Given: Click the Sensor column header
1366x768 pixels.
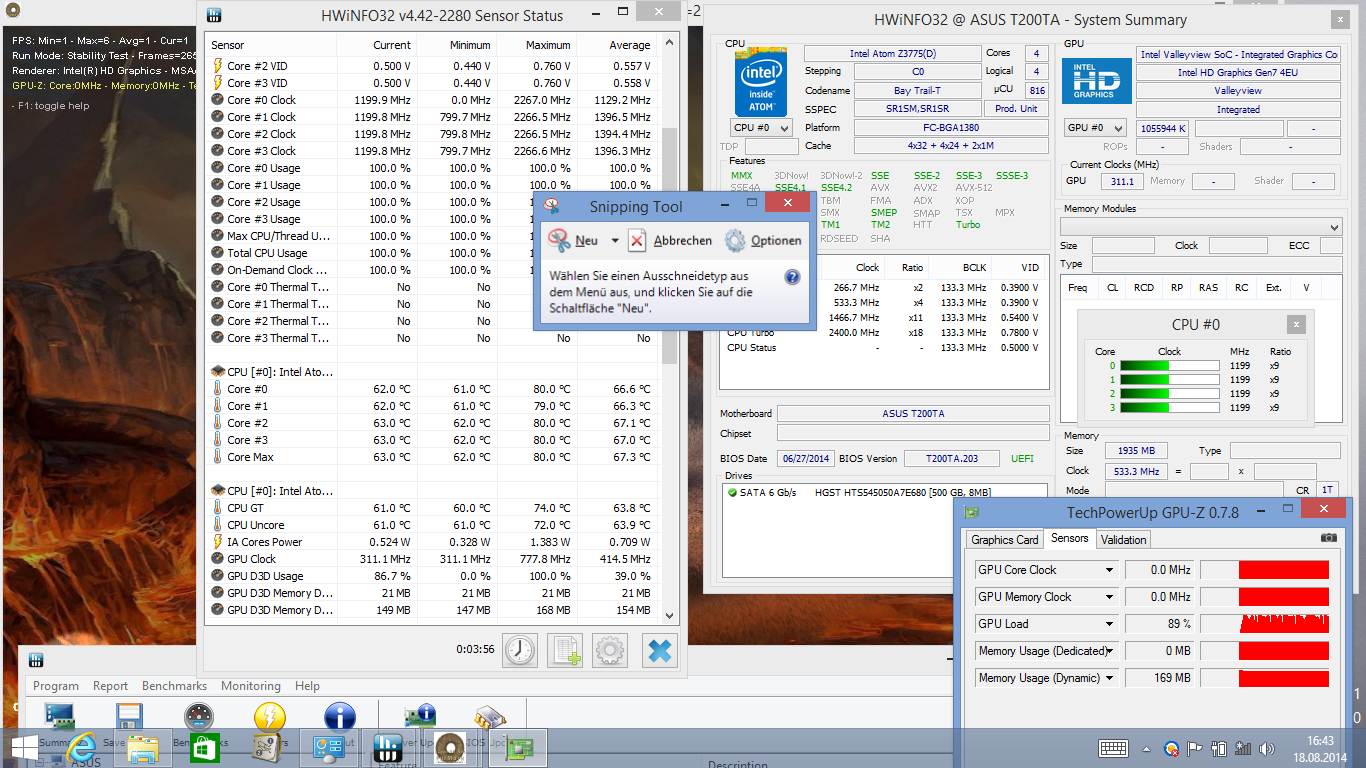Looking at the screenshot, I should coord(270,45).
